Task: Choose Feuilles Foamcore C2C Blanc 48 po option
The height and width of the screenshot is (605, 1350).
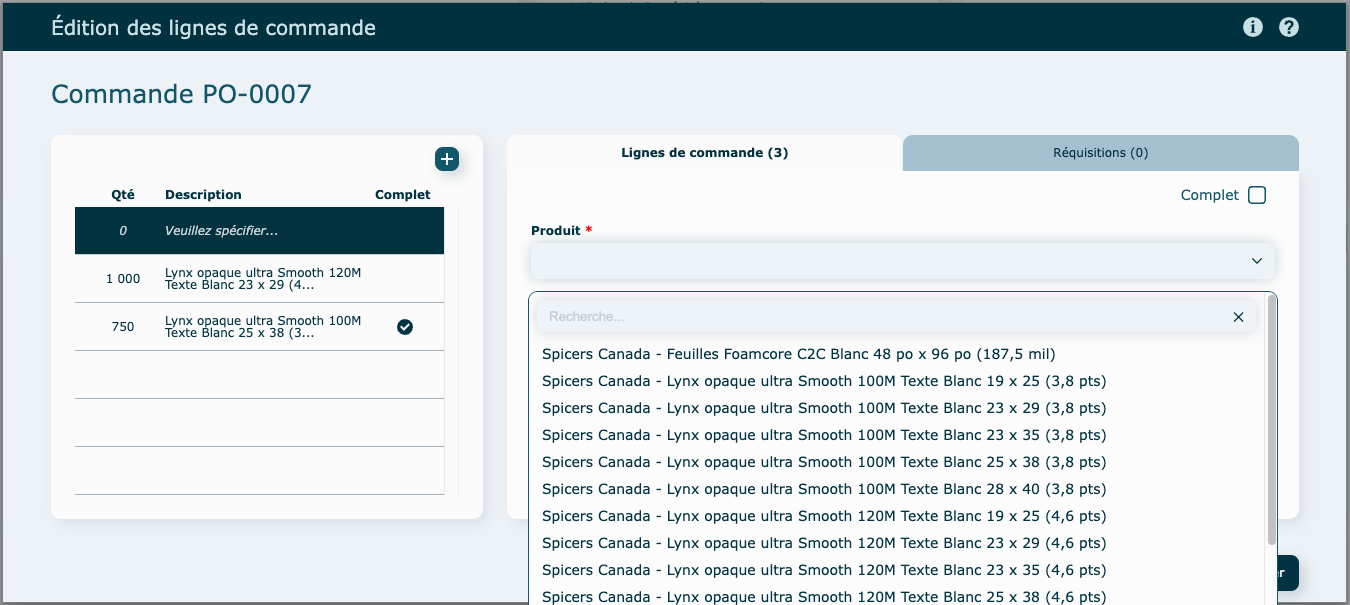Action: coord(798,354)
